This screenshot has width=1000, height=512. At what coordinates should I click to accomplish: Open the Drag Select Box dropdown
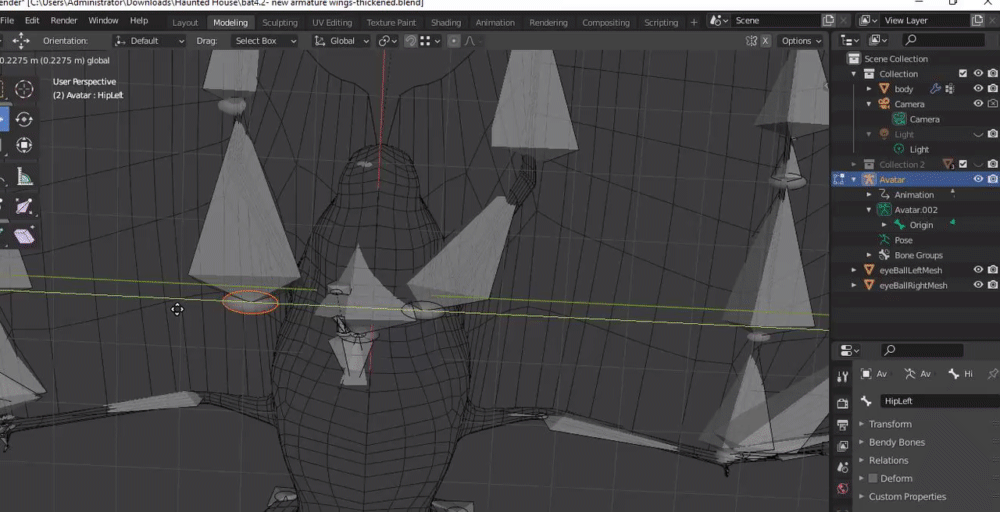(x=264, y=41)
